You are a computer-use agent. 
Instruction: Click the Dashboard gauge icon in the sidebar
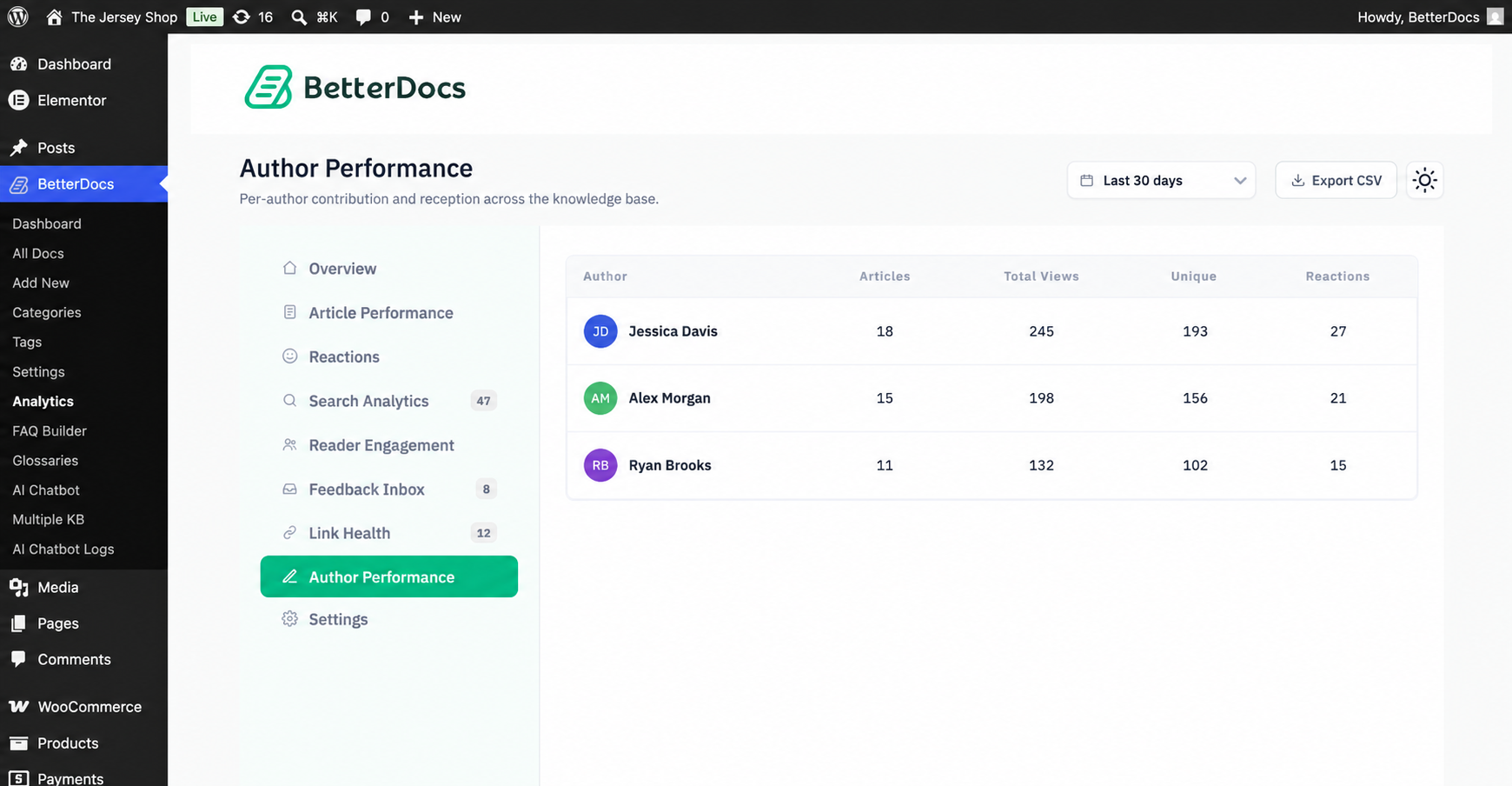[18, 63]
